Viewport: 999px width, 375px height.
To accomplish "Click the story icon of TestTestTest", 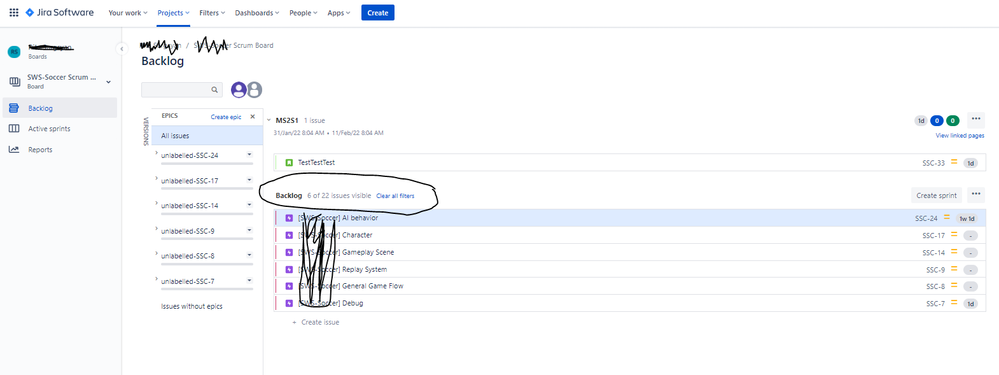I will click(x=289, y=163).
